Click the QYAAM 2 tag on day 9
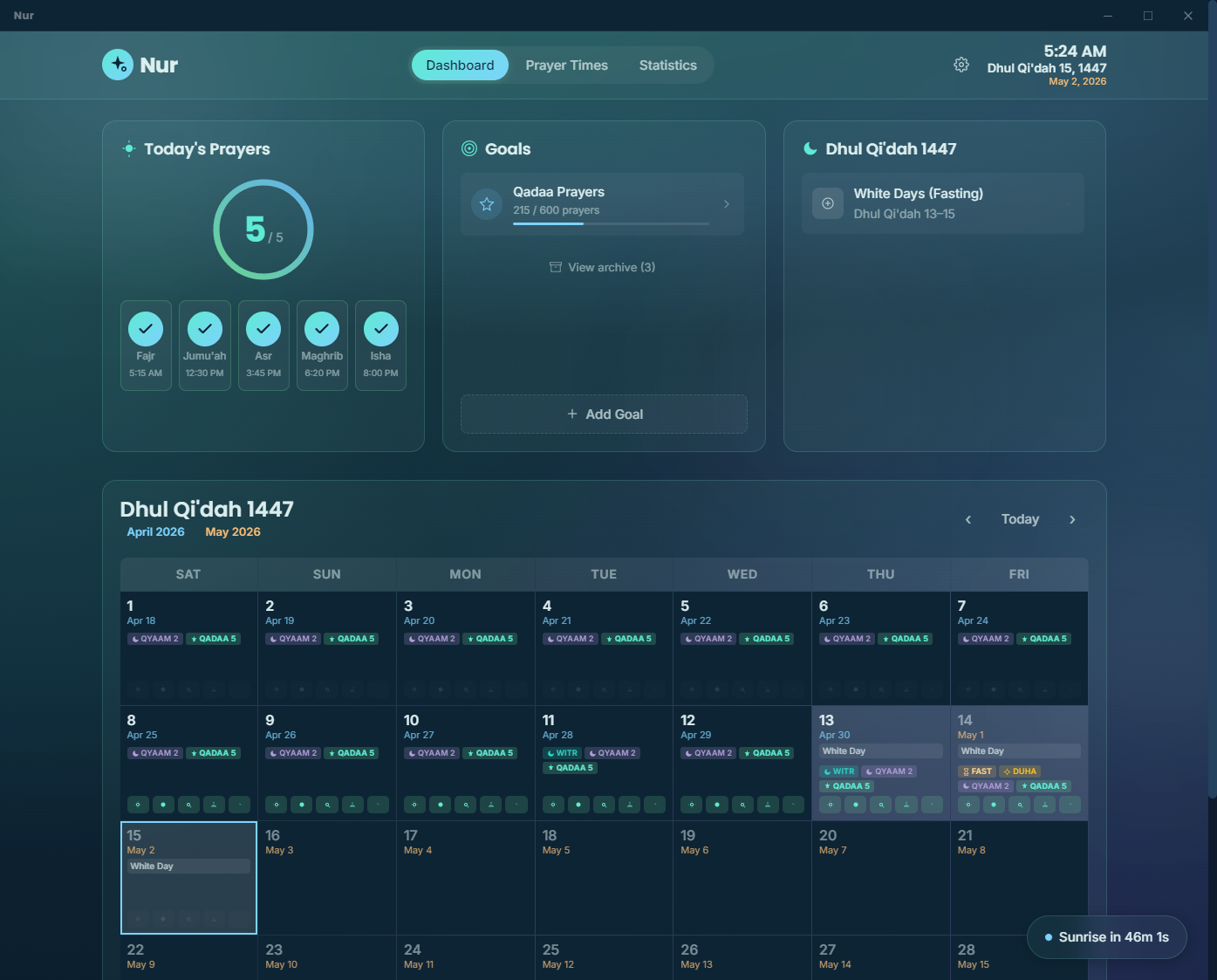Image resolution: width=1217 pixels, height=980 pixels. click(x=294, y=753)
